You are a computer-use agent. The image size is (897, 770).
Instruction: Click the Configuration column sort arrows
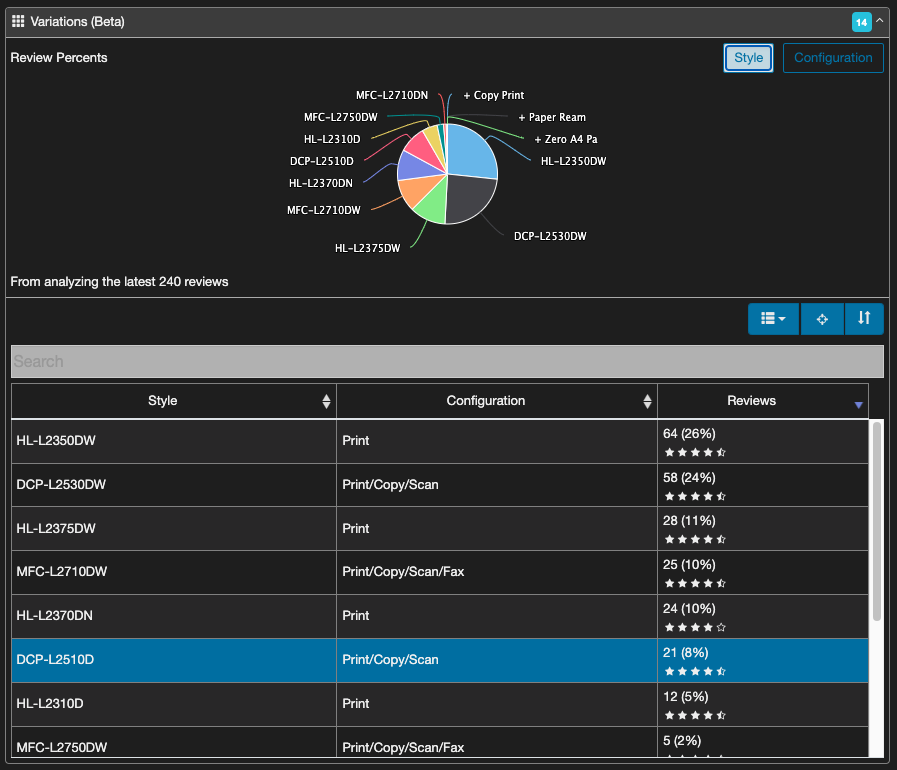(x=647, y=402)
